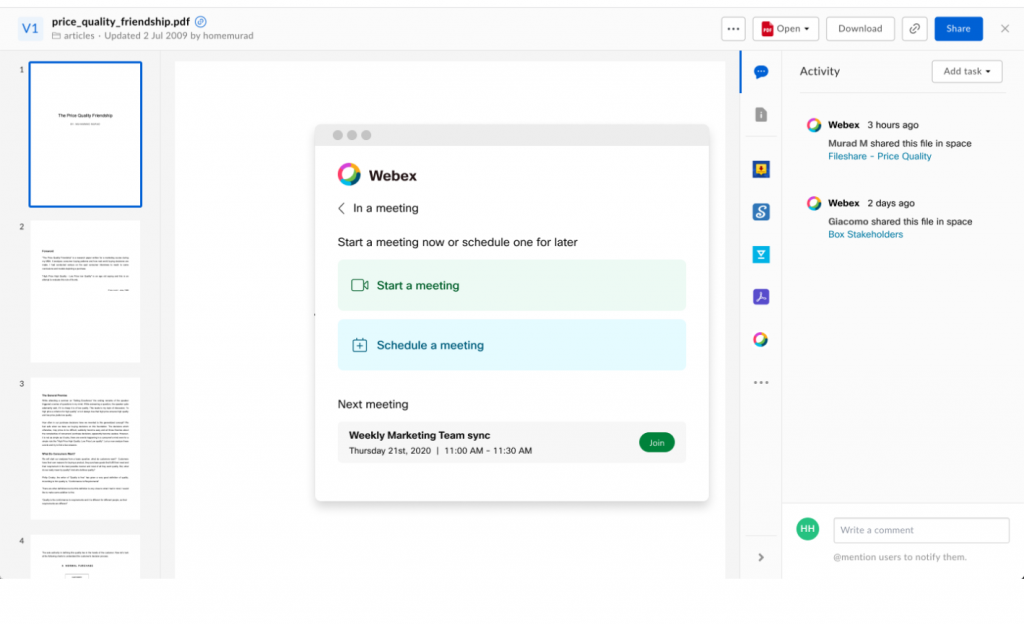The height and width of the screenshot is (625, 1024).
Task: Go back using the In a meeting arrow
Action: click(343, 207)
